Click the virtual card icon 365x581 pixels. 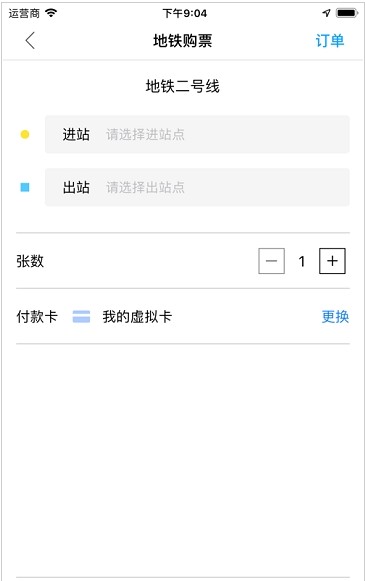click(81, 317)
